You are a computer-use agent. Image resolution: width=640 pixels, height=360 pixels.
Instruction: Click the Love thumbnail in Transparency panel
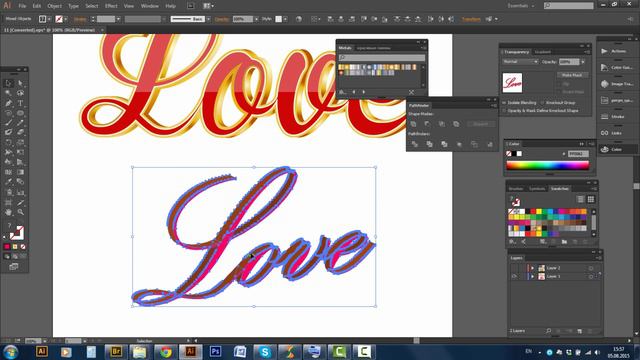(x=512, y=83)
